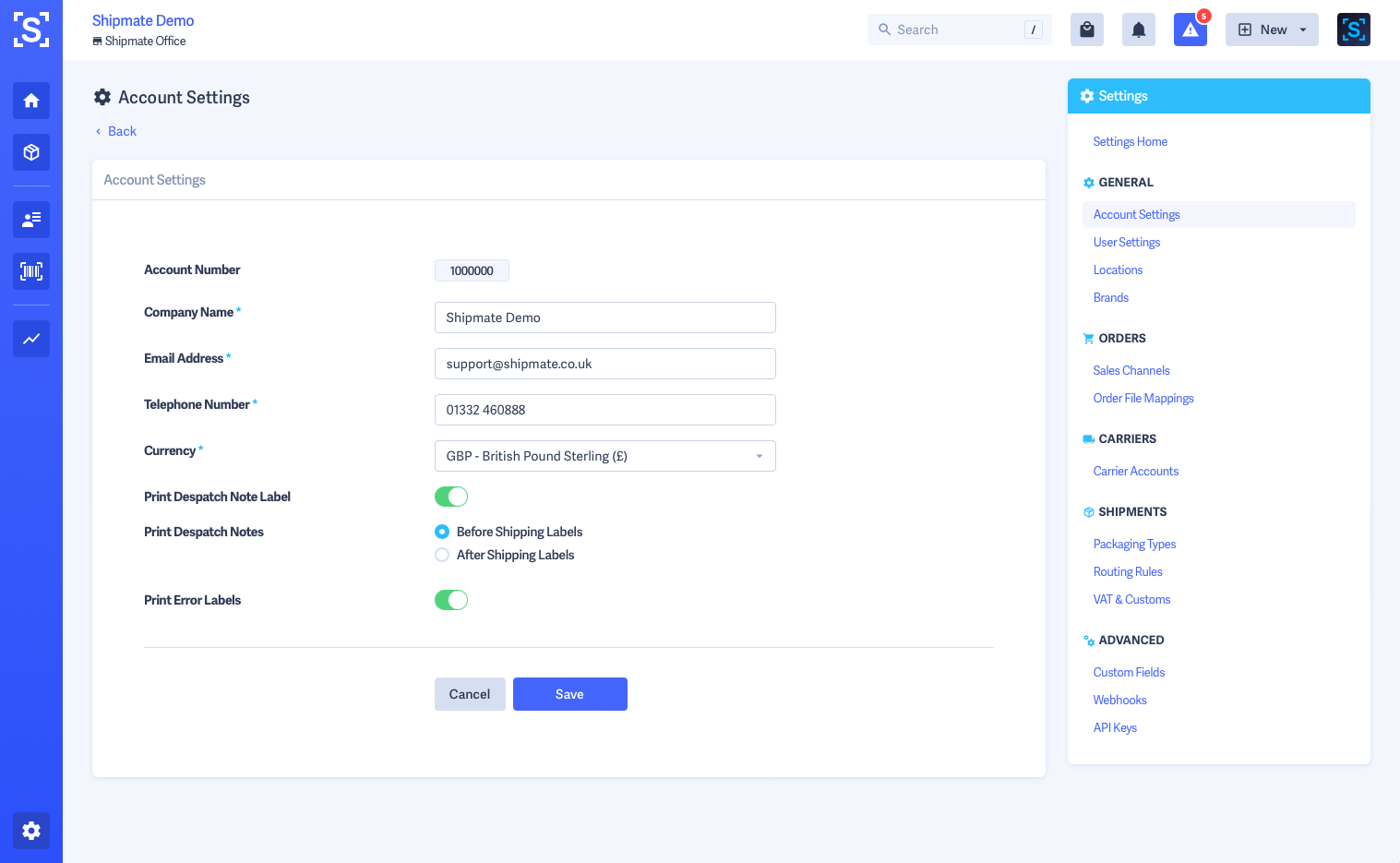Open the shopping bag icon in header

point(1087,30)
